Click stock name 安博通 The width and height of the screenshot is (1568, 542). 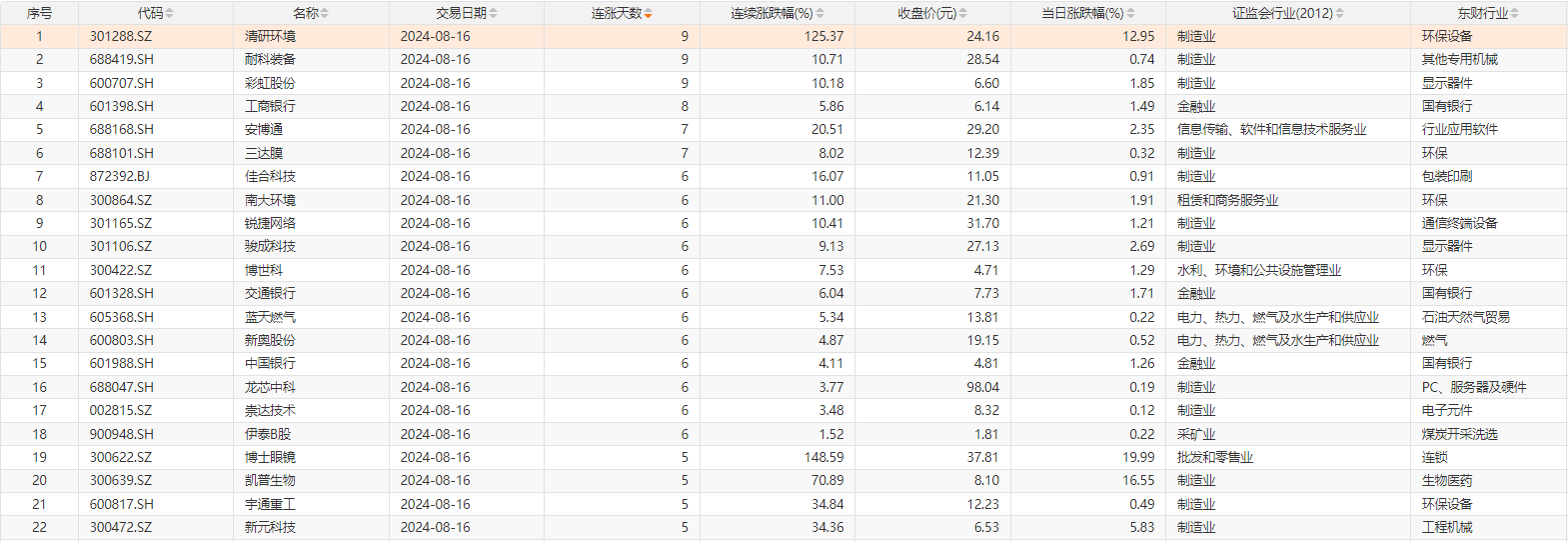(x=264, y=129)
